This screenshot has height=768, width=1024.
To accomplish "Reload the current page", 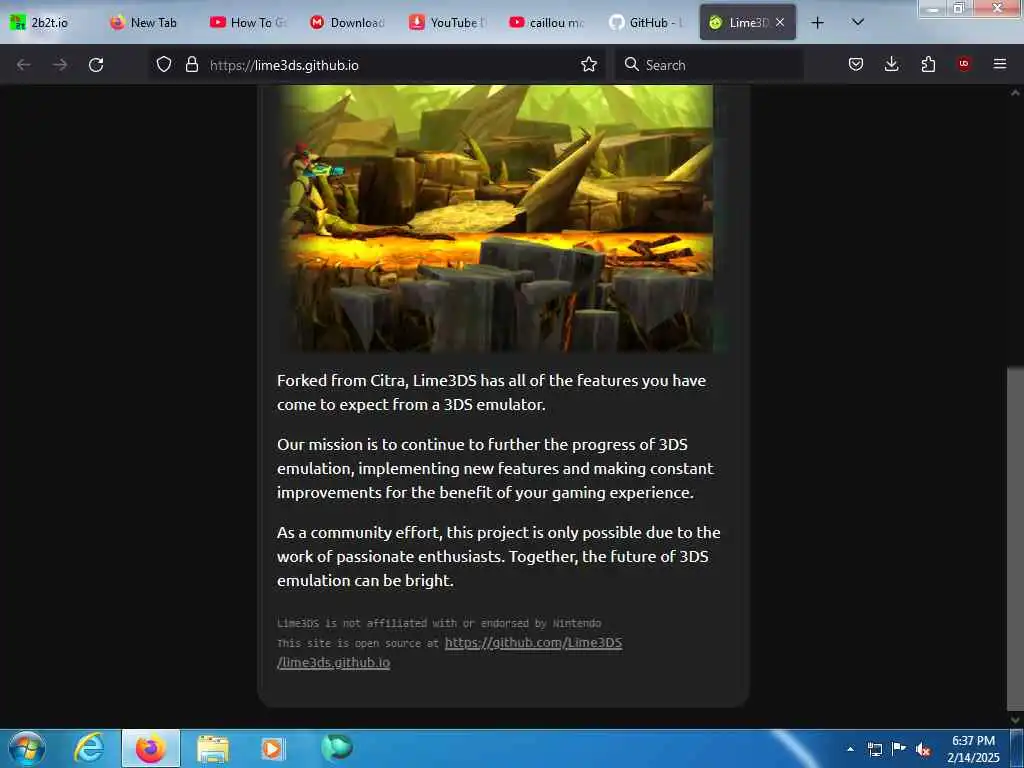I will pos(96,65).
